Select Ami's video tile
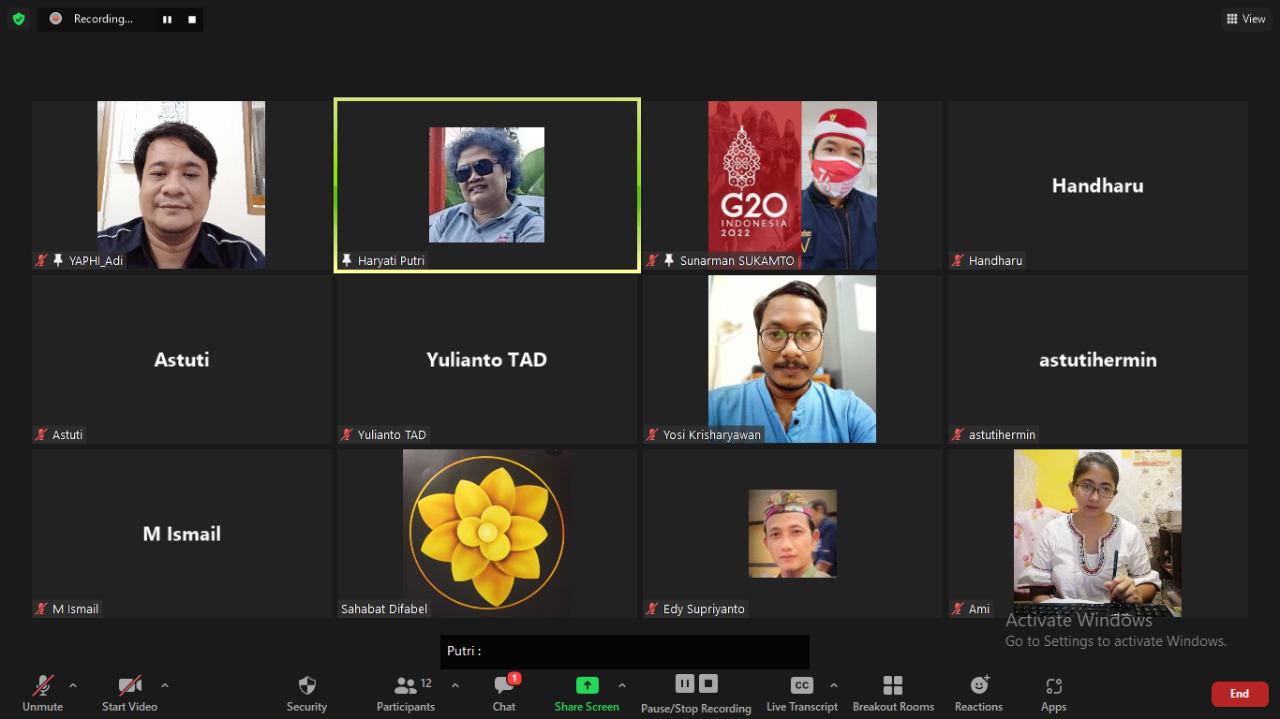The width and height of the screenshot is (1280, 719). (x=1097, y=533)
